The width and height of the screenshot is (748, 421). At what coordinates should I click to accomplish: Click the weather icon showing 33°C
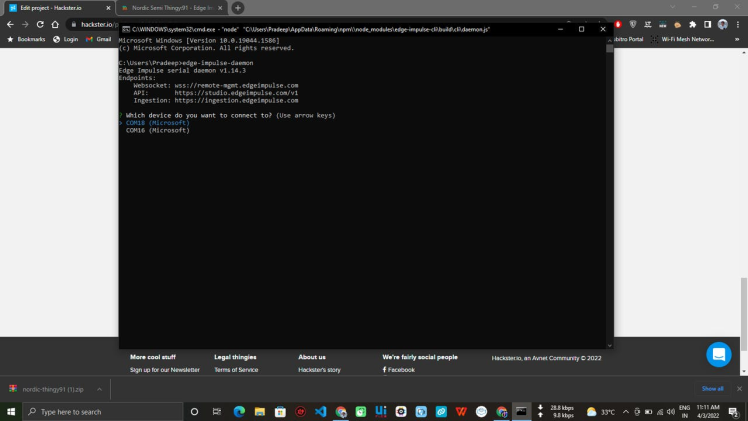click(592, 411)
